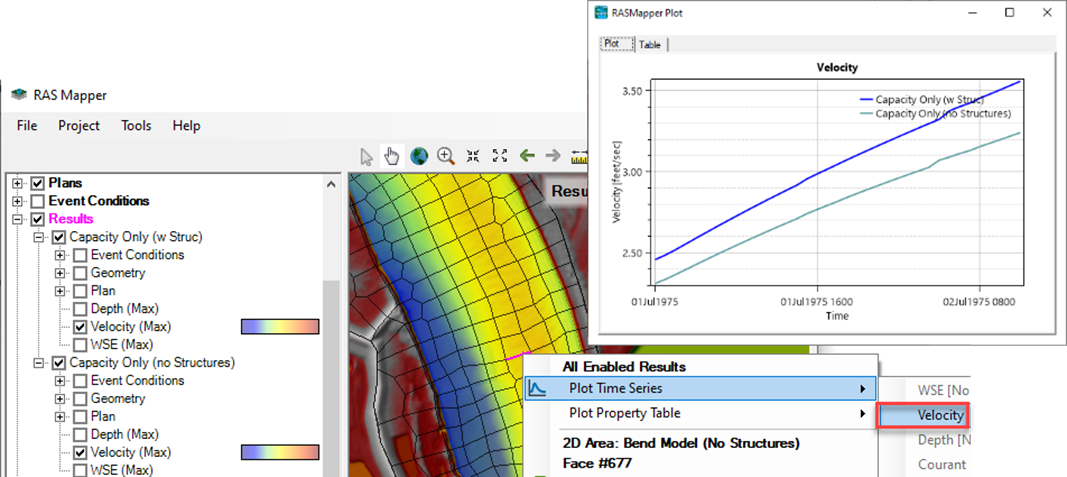This screenshot has width=1067, height=477.
Task: Click 'All Enabled Results' header in context menu
Action: pyautogui.click(x=624, y=367)
